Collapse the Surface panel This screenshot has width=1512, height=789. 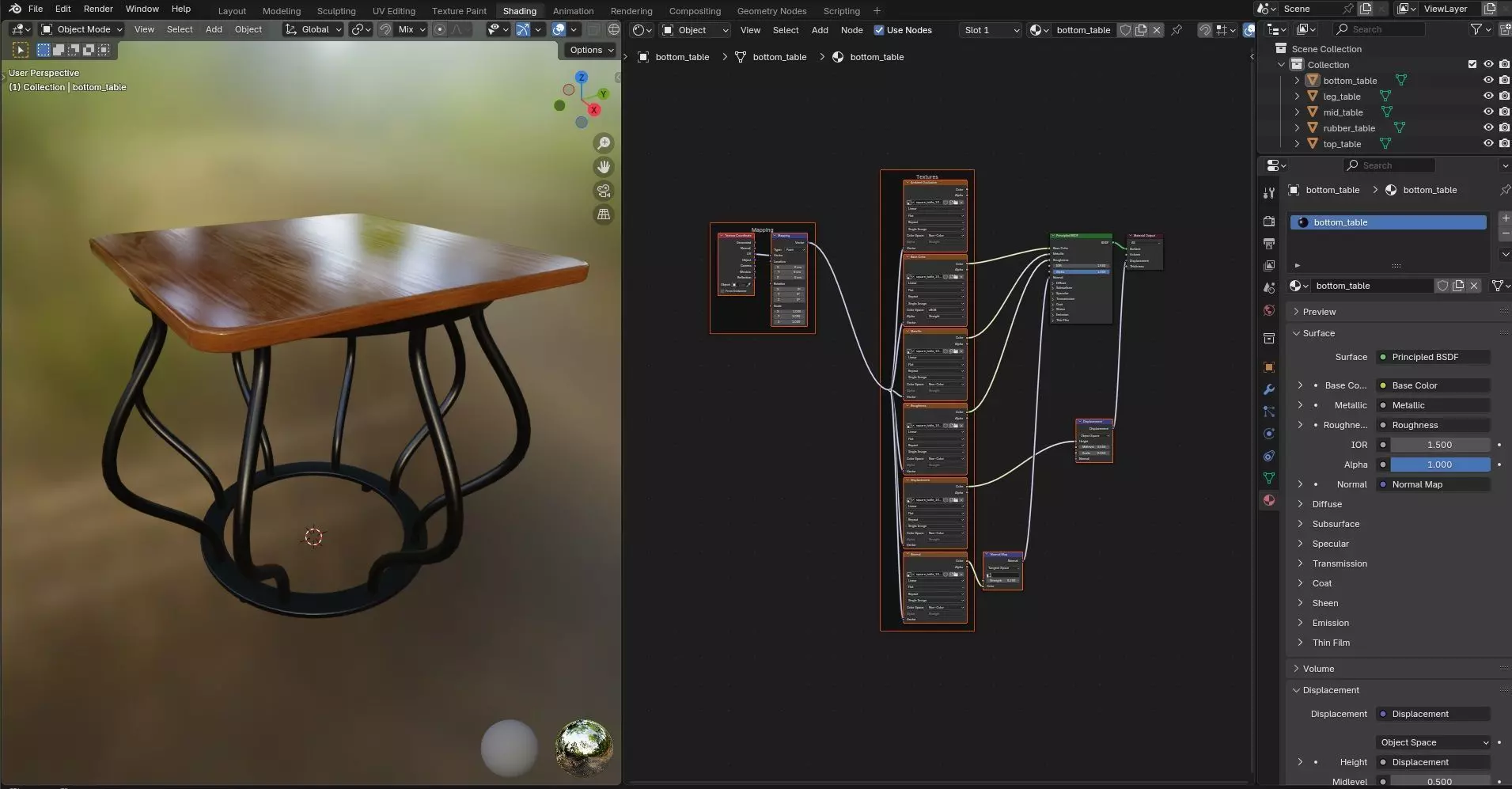[1318, 333]
